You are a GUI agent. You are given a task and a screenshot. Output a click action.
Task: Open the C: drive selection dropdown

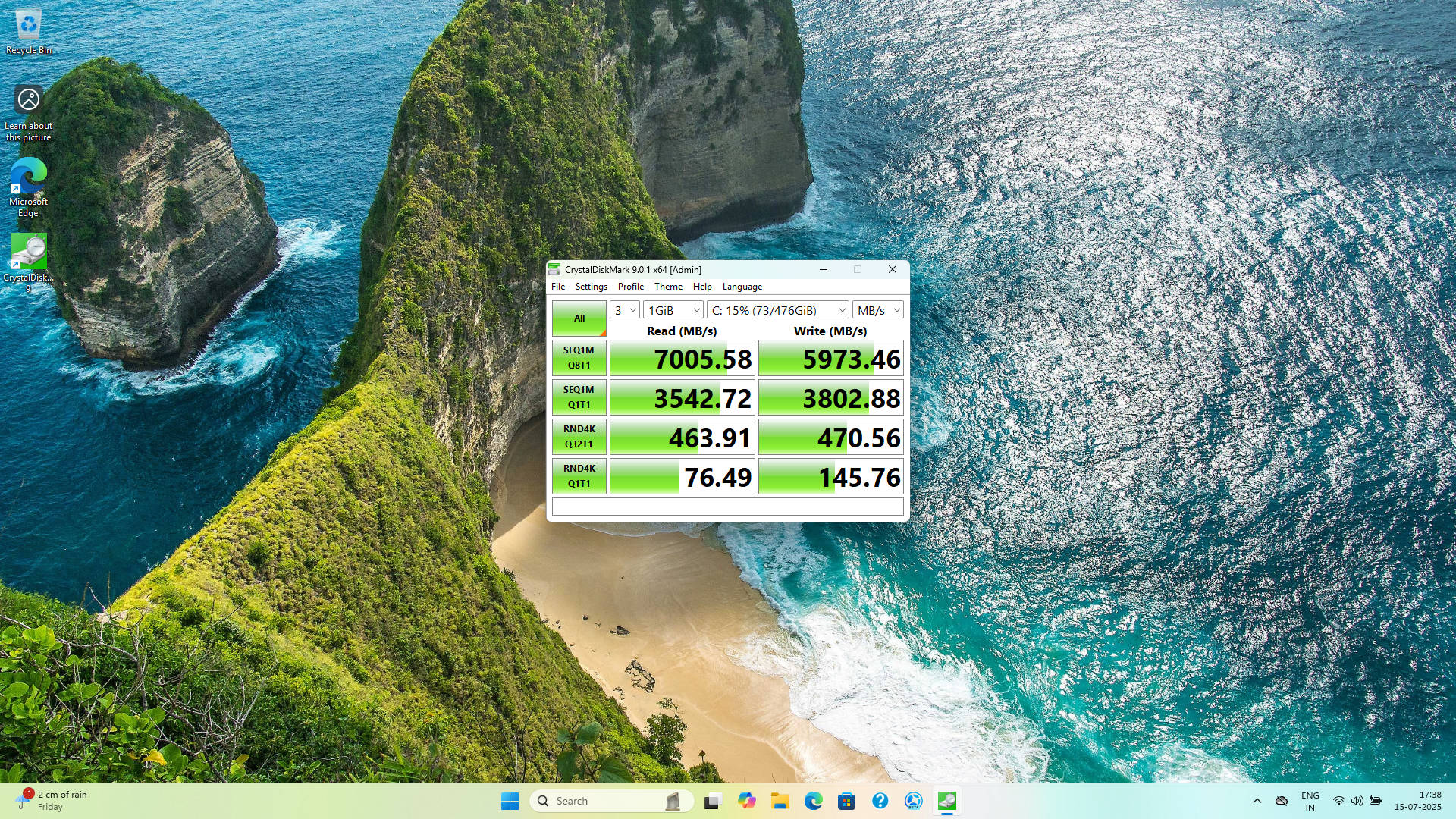pyautogui.click(x=777, y=310)
